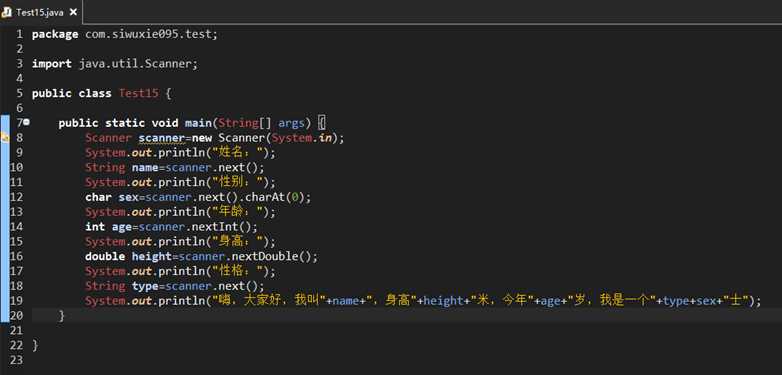The height and width of the screenshot is (375, 782).
Task: Click the type variable declaration on line 18
Action: click(145, 286)
